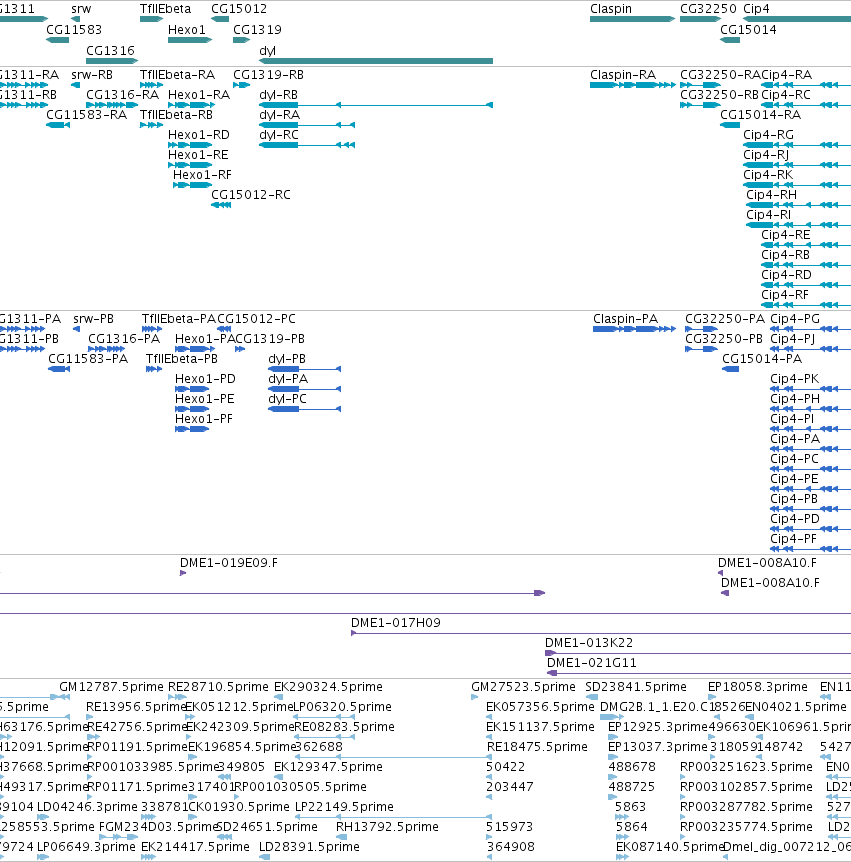Screen dimensions: 851x862
Task: Open the CG15012-RC transcript label
Action: point(251,195)
